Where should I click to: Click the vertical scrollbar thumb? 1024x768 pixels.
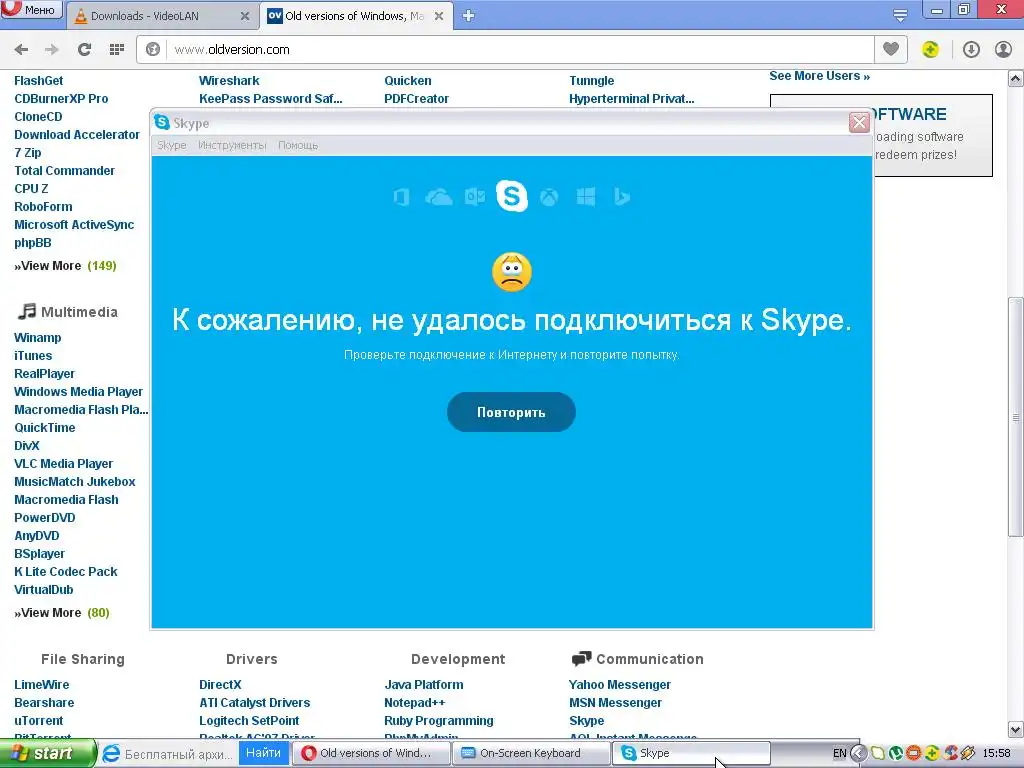pos(1016,417)
